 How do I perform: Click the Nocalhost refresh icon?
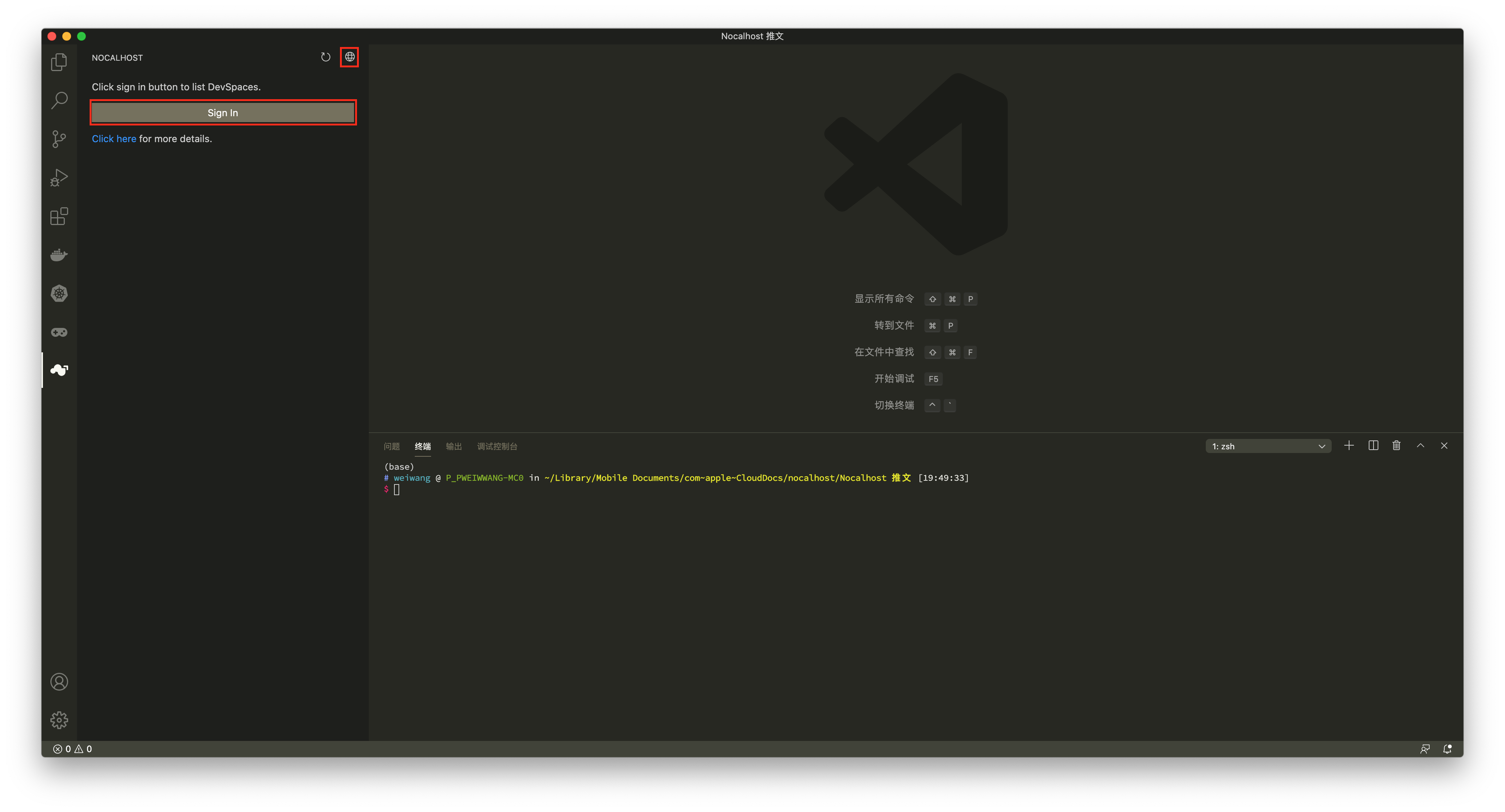[x=326, y=57]
